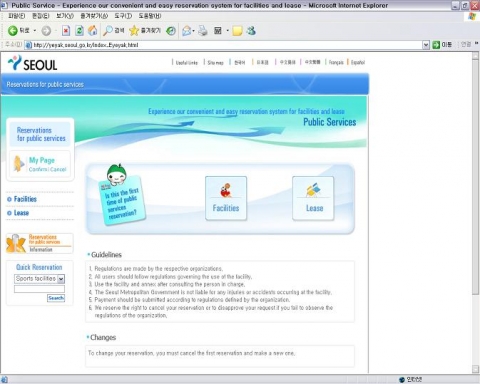The image size is (480, 384).
Task: Click the Refresh page icon
Action: click(x=79, y=31)
